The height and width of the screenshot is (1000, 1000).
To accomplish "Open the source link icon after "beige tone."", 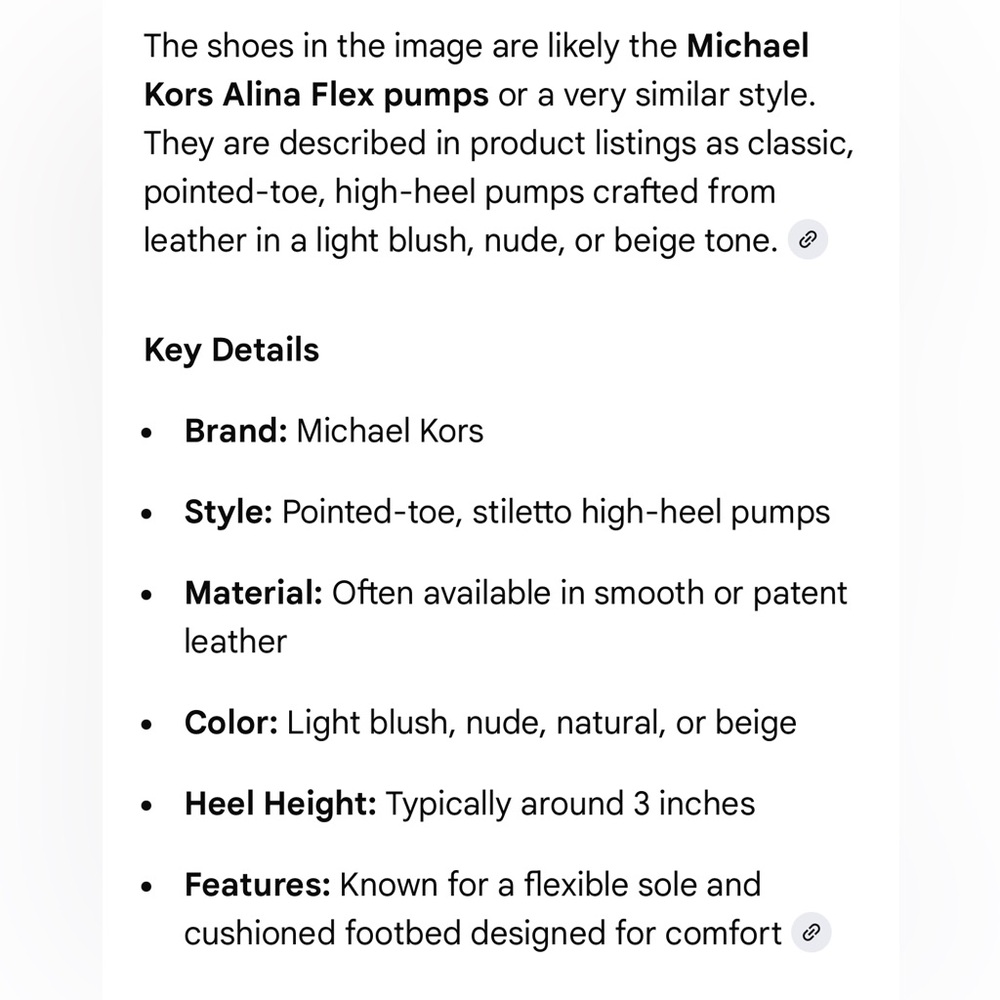I will 807,240.
